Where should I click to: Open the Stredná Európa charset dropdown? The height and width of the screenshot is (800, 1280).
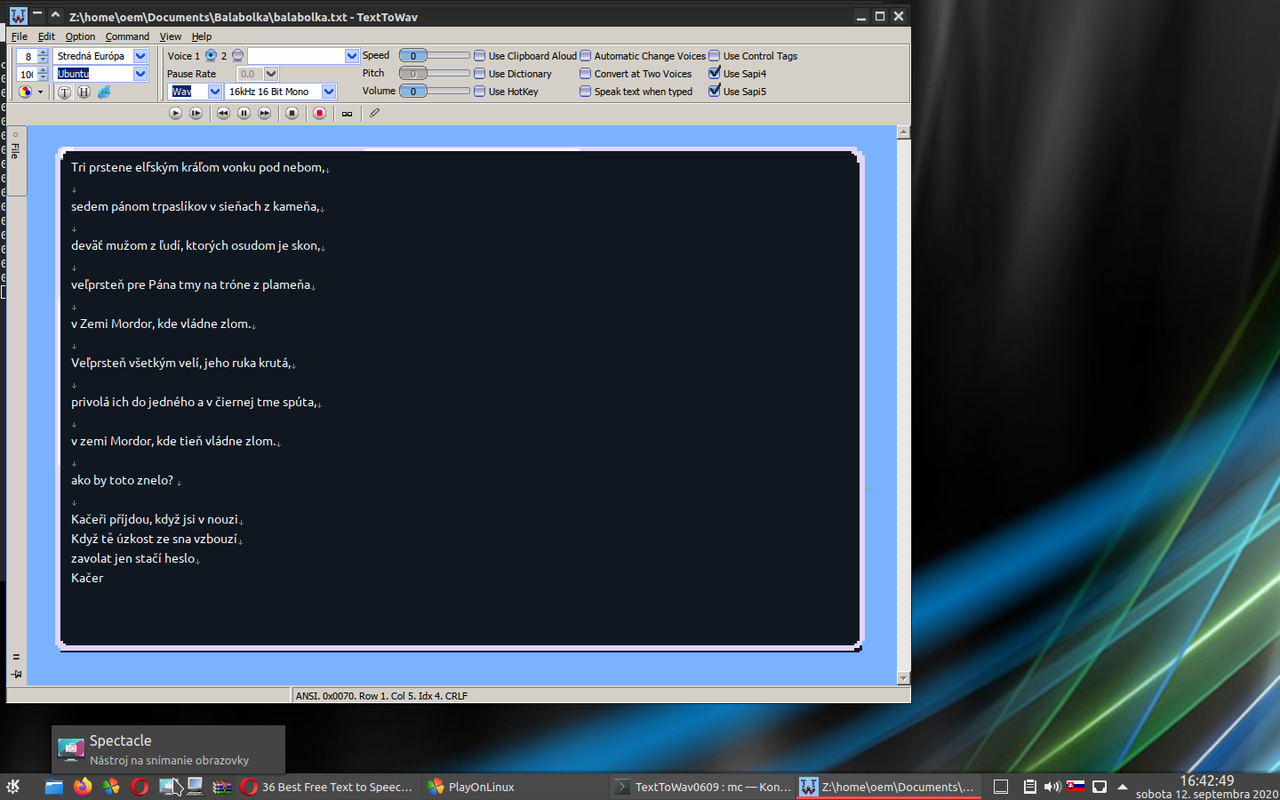pyautogui.click(x=140, y=56)
